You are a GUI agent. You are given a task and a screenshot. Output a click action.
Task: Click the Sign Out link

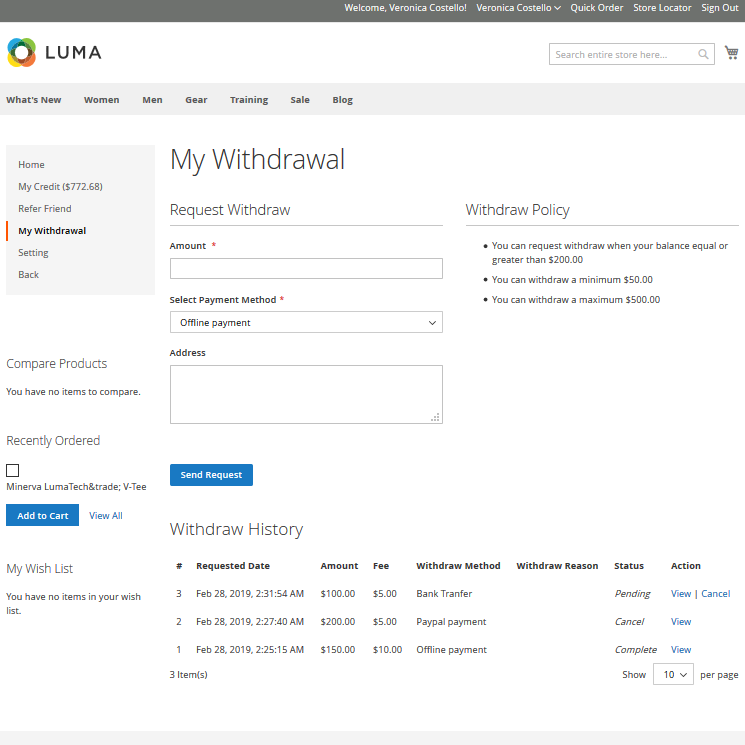point(719,8)
